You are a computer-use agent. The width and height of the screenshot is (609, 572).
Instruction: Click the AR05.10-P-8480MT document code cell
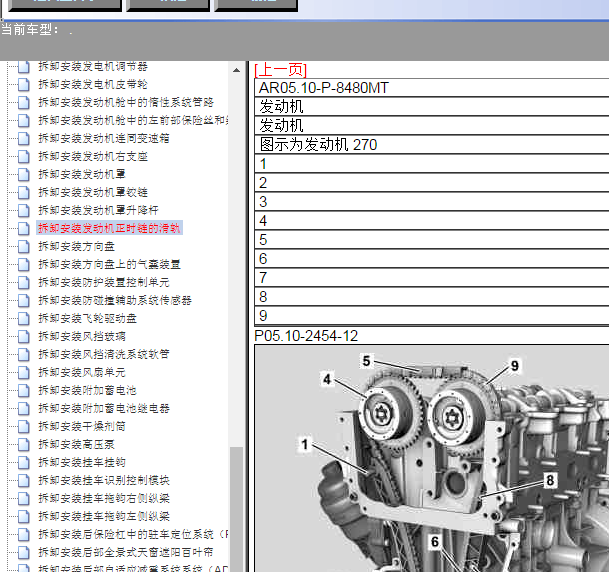(x=432, y=88)
